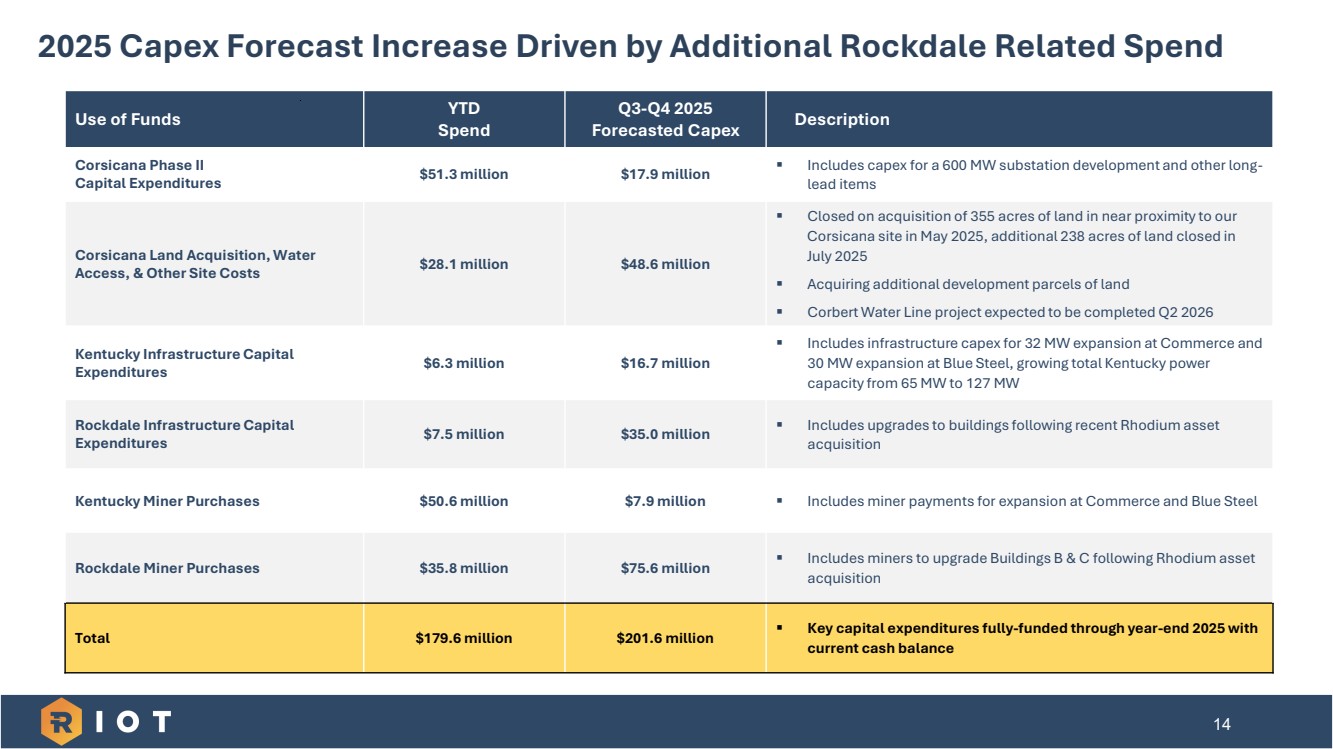Click the $75.6 million Rockdale miner forecast
Image resolution: width=1333 pixels, height=749 pixels.
(x=665, y=568)
